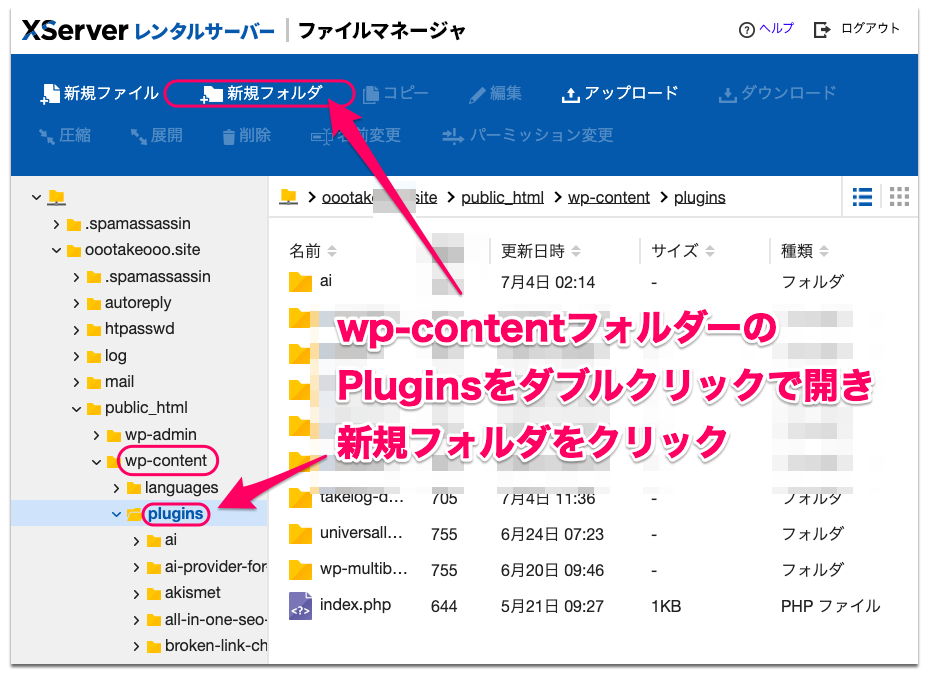Collapse the plugins tree node
Image resolution: width=934 pixels, height=675 pixels.
pos(116,514)
